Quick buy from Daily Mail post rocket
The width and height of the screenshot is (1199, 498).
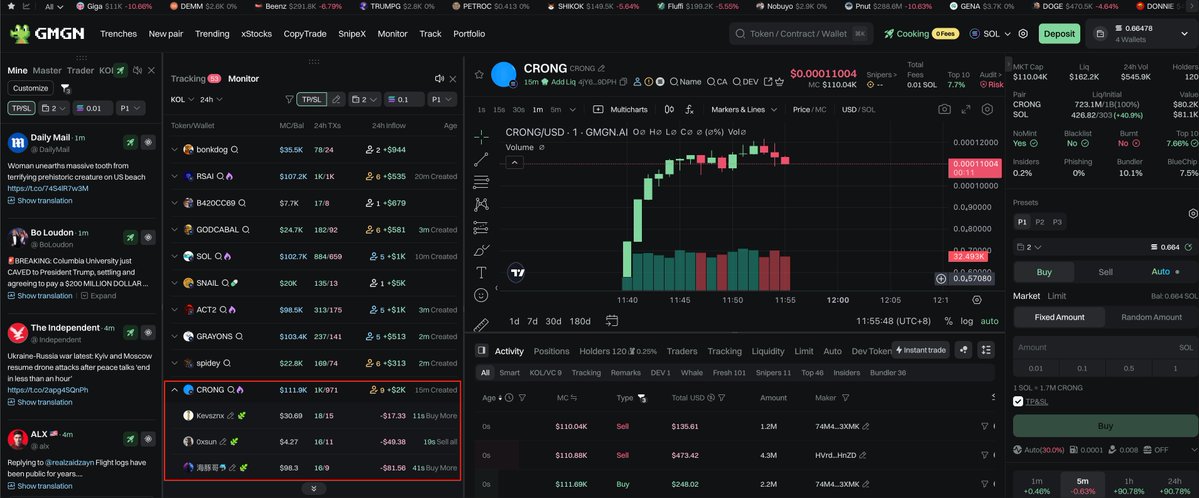pyautogui.click(x=130, y=142)
